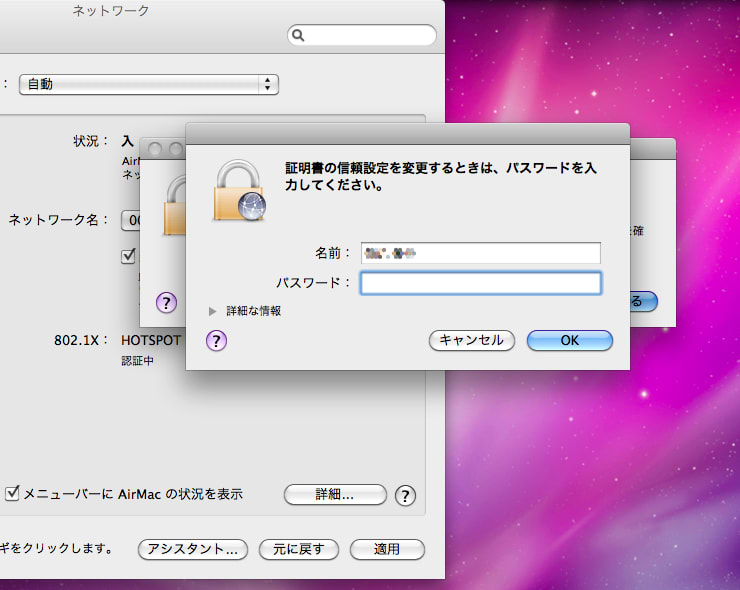Image resolution: width=740 pixels, height=590 pixels.
Task: Click the blue button behind the dialog
Action: tap(643, 301)
